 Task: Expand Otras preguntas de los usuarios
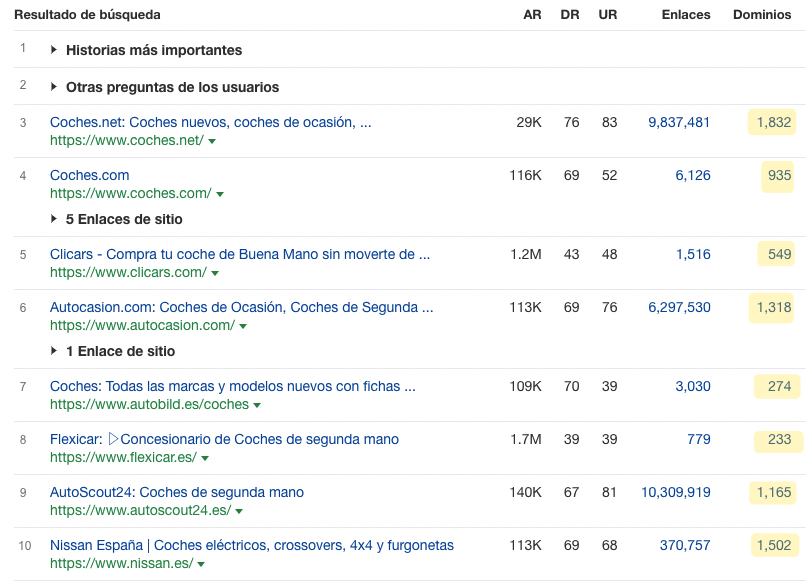pos(164,87)
